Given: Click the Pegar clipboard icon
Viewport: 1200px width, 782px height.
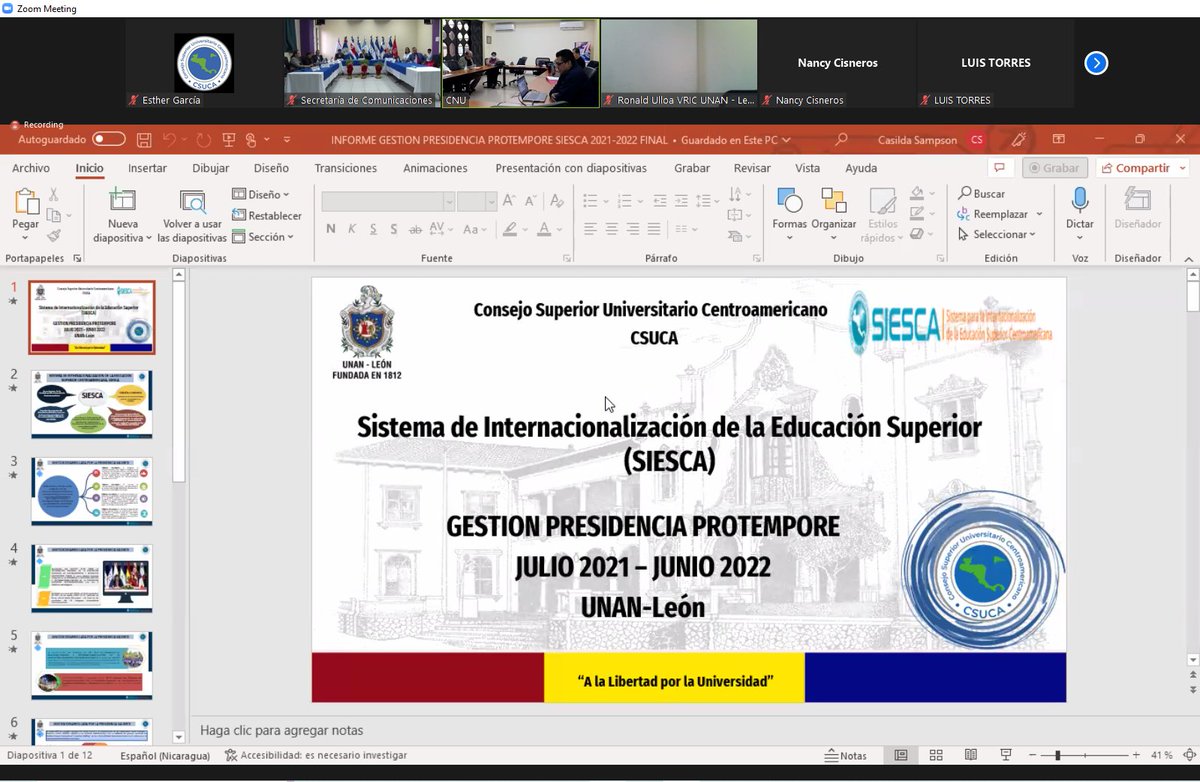Looking at the screenshot, I should tap(26, 202).
